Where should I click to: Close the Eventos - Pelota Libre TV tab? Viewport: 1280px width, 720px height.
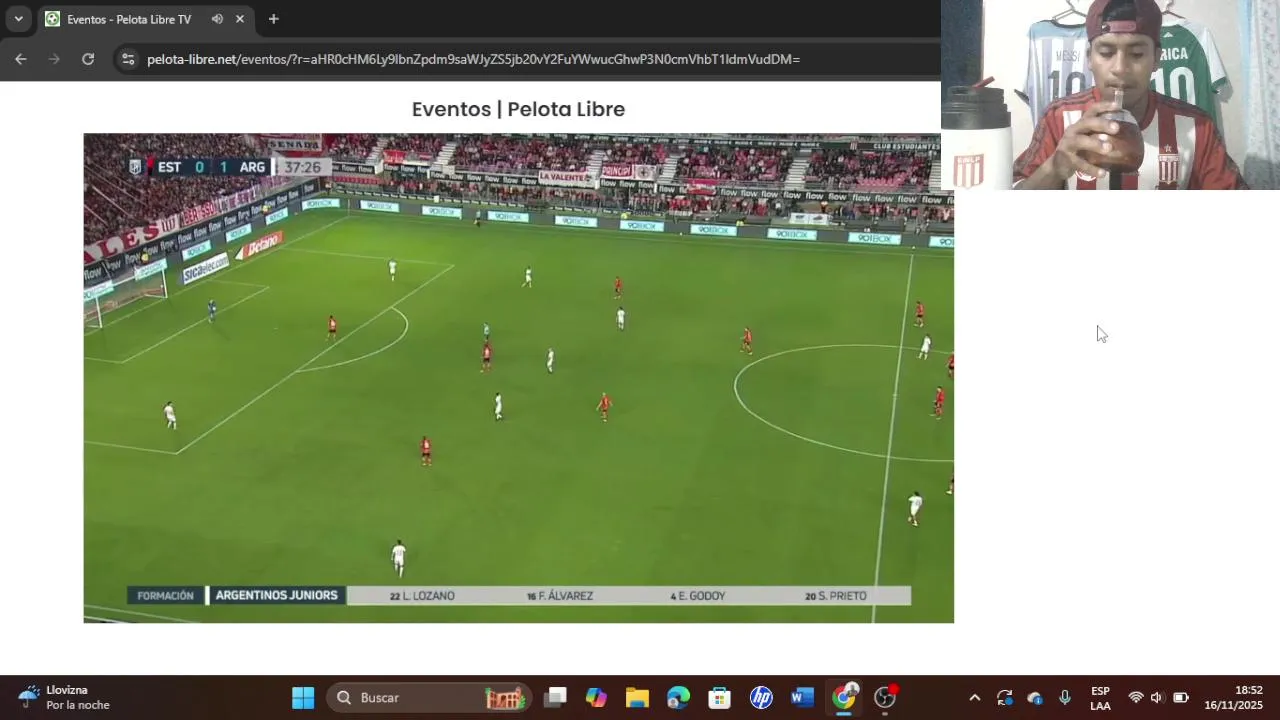click(x=240, y=19)
